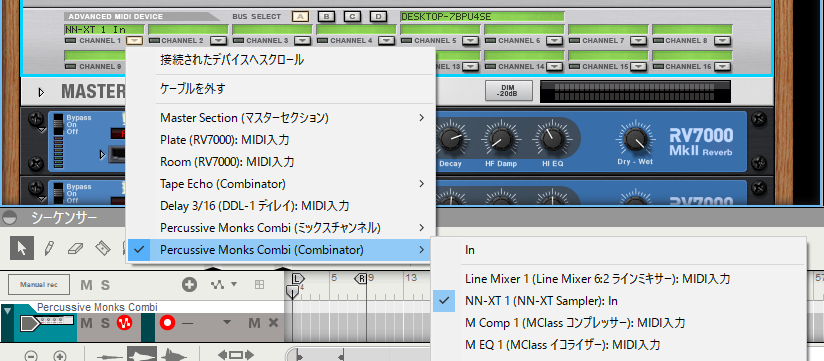Mute all tracks with header M
The width and height of the screenshot is (824, 361).
[x=86, y=285]
